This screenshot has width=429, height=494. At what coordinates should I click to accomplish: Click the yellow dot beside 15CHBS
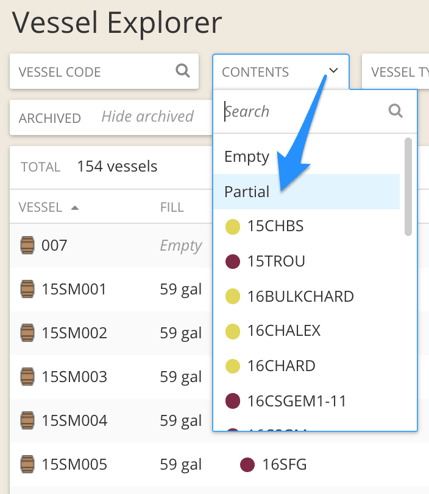[x=233, y=227]
